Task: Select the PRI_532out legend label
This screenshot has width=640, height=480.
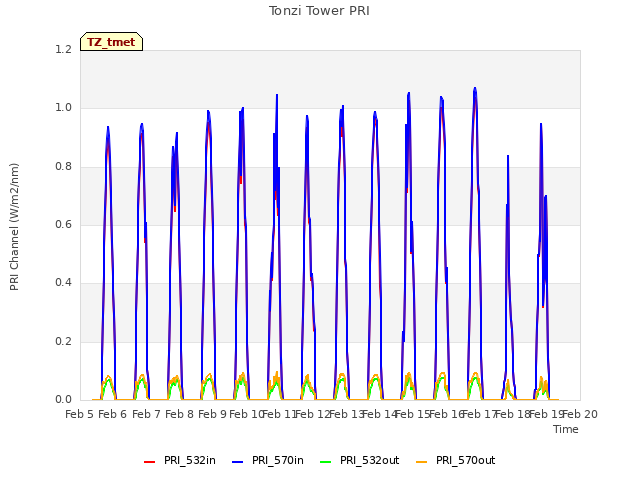Action: pyautogui.click(x=369, y=460)
